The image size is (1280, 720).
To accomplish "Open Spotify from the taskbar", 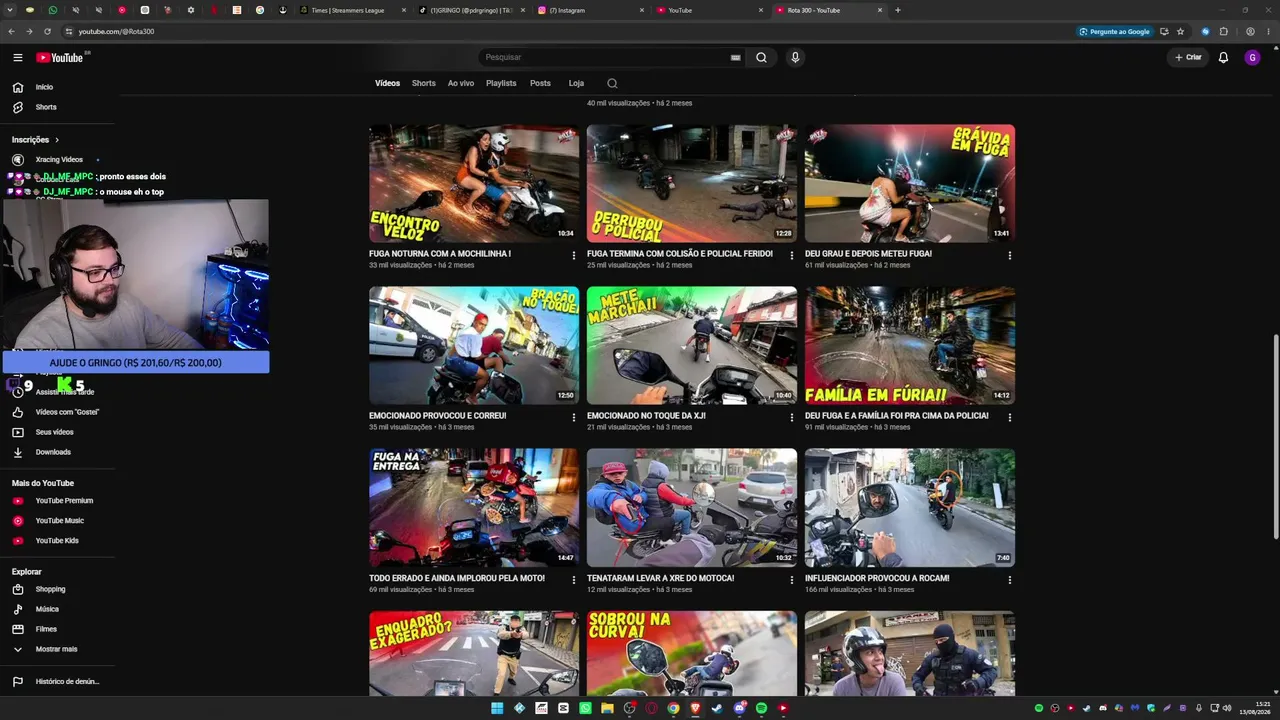I will (761, 708).
